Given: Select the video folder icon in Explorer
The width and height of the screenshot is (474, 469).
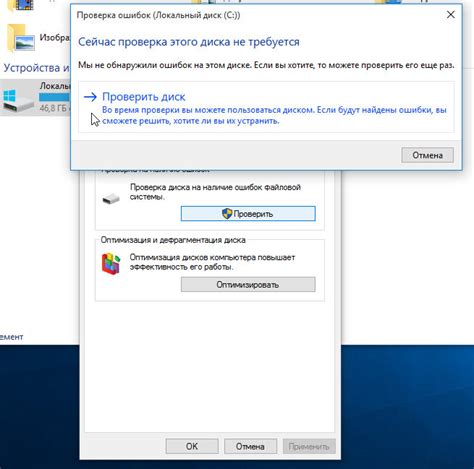Looking at the screenshot, I should [x=20, y=6].
